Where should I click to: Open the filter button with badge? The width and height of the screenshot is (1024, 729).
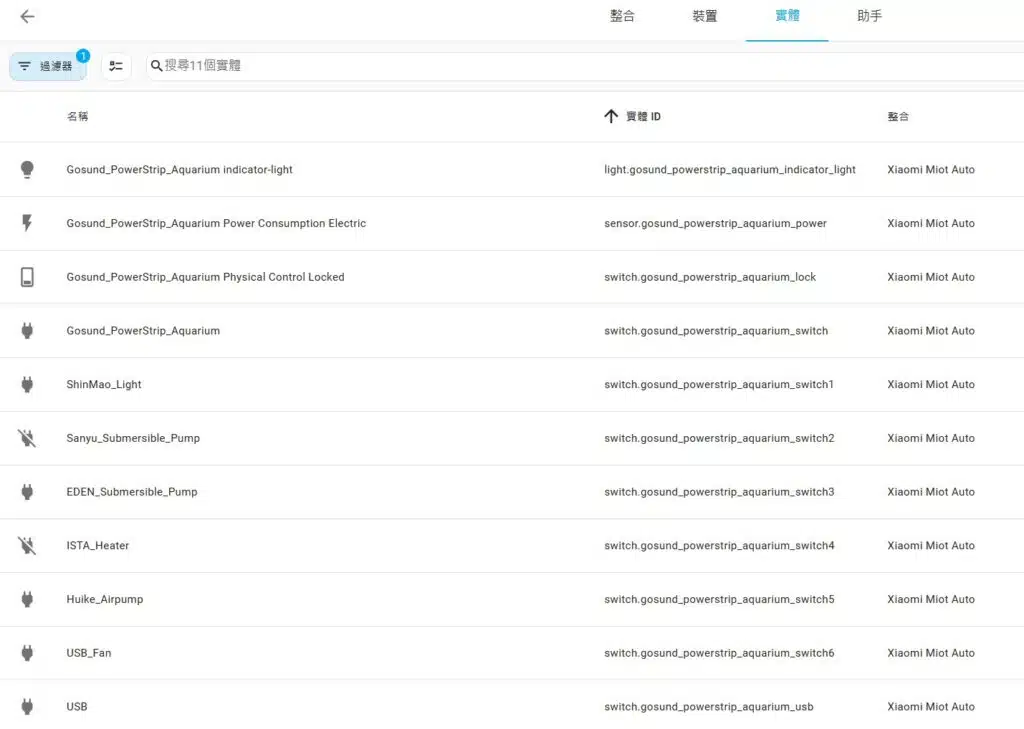click(x=48, y=66)
